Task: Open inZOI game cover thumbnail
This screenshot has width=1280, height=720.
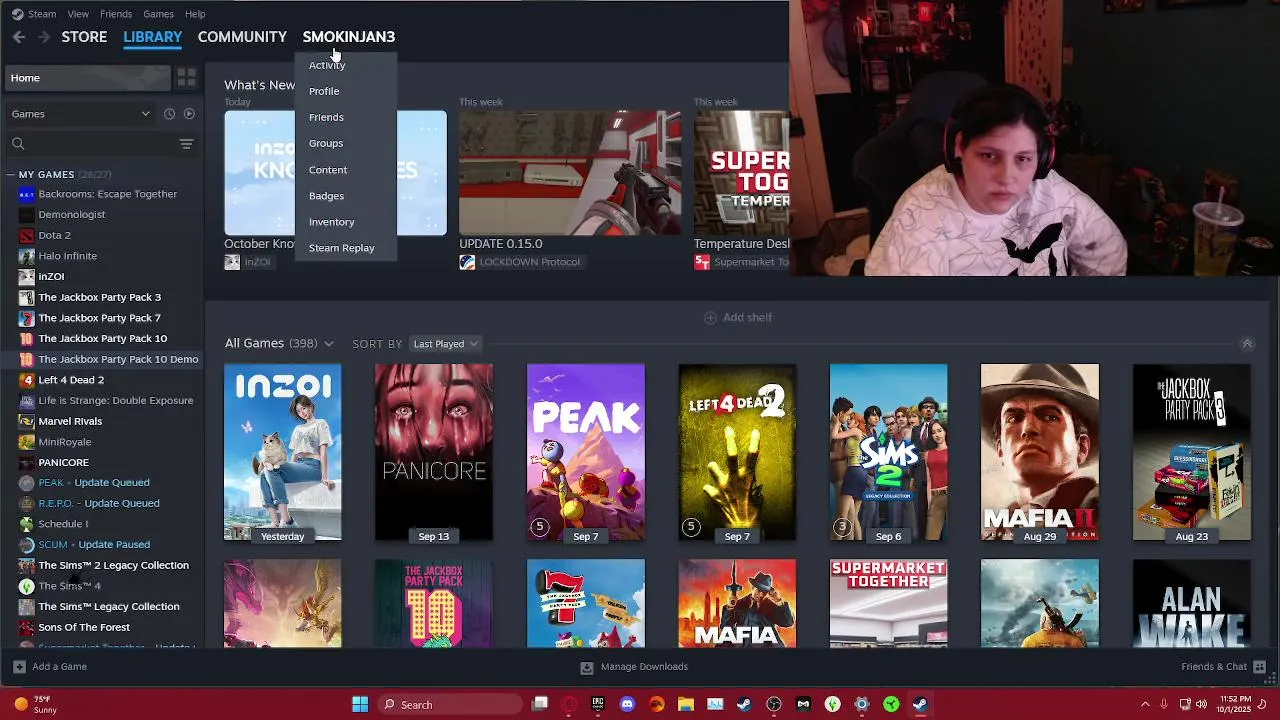Action: (x=283, y=452)
